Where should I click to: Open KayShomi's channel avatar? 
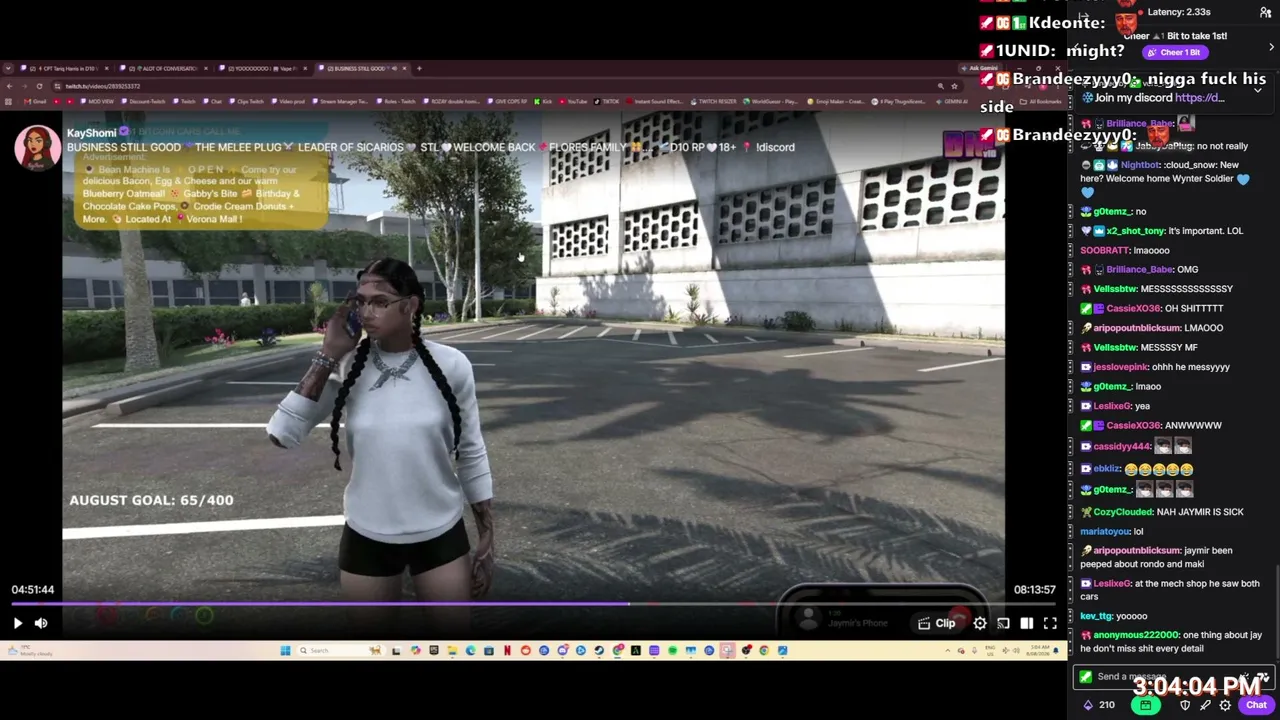[x=37, y=148]
